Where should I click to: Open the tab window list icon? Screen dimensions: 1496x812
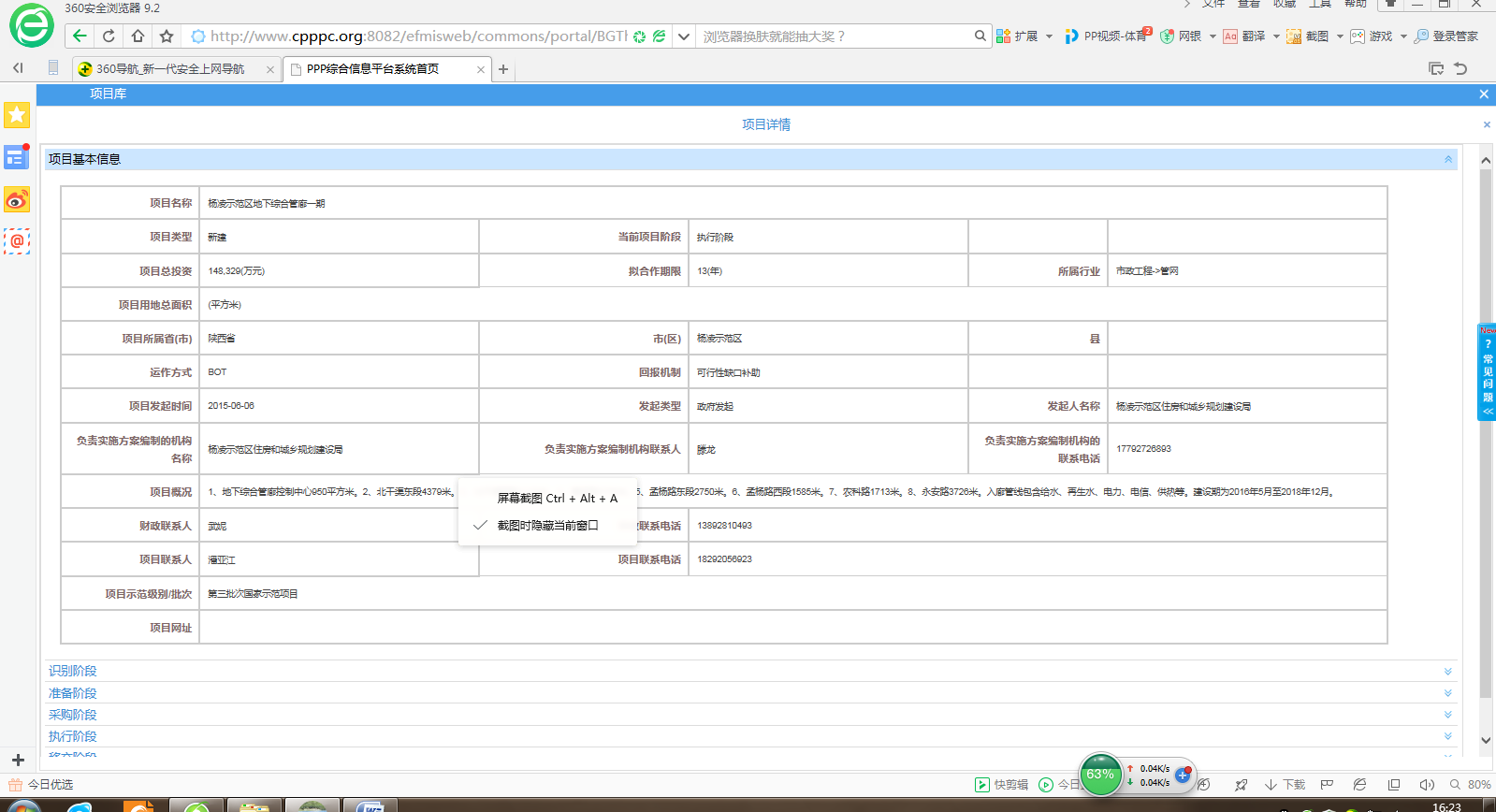1436,68
